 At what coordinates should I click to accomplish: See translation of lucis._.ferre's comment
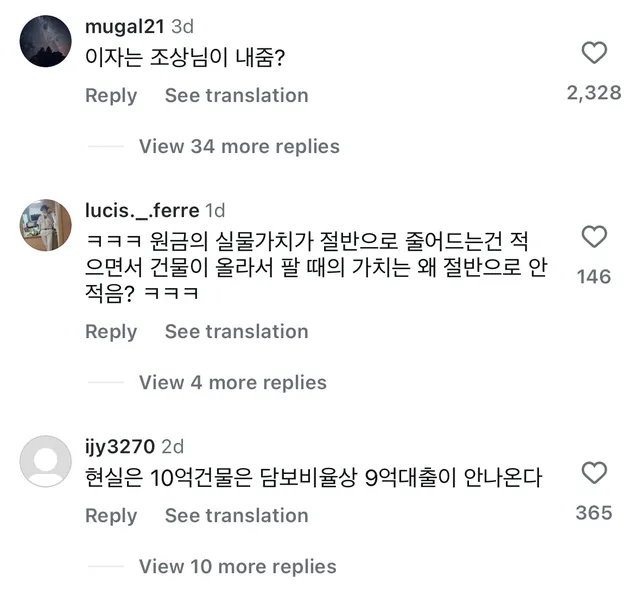click(x=236, y=331)
